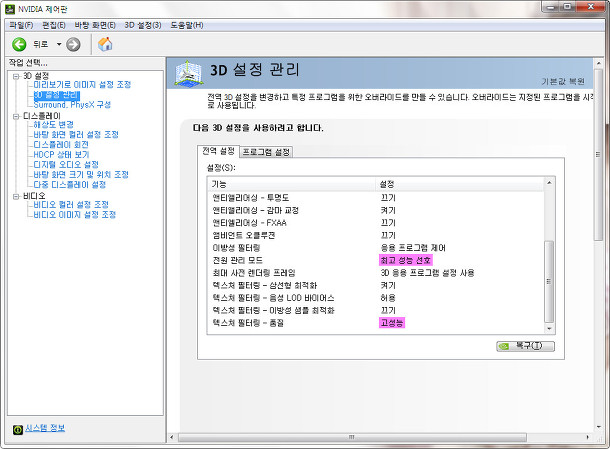Open 바탕 화면 컬러 설정 조정
610x449 pixels.
tap(76, 135)
